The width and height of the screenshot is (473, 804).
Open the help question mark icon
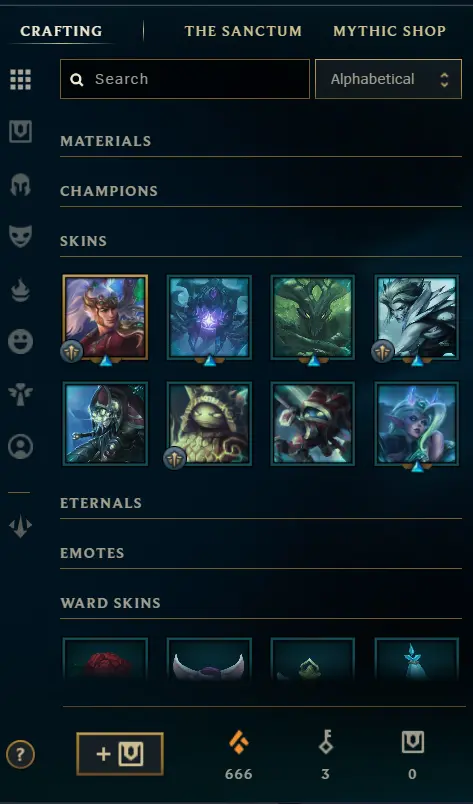(x=21, y=754)
